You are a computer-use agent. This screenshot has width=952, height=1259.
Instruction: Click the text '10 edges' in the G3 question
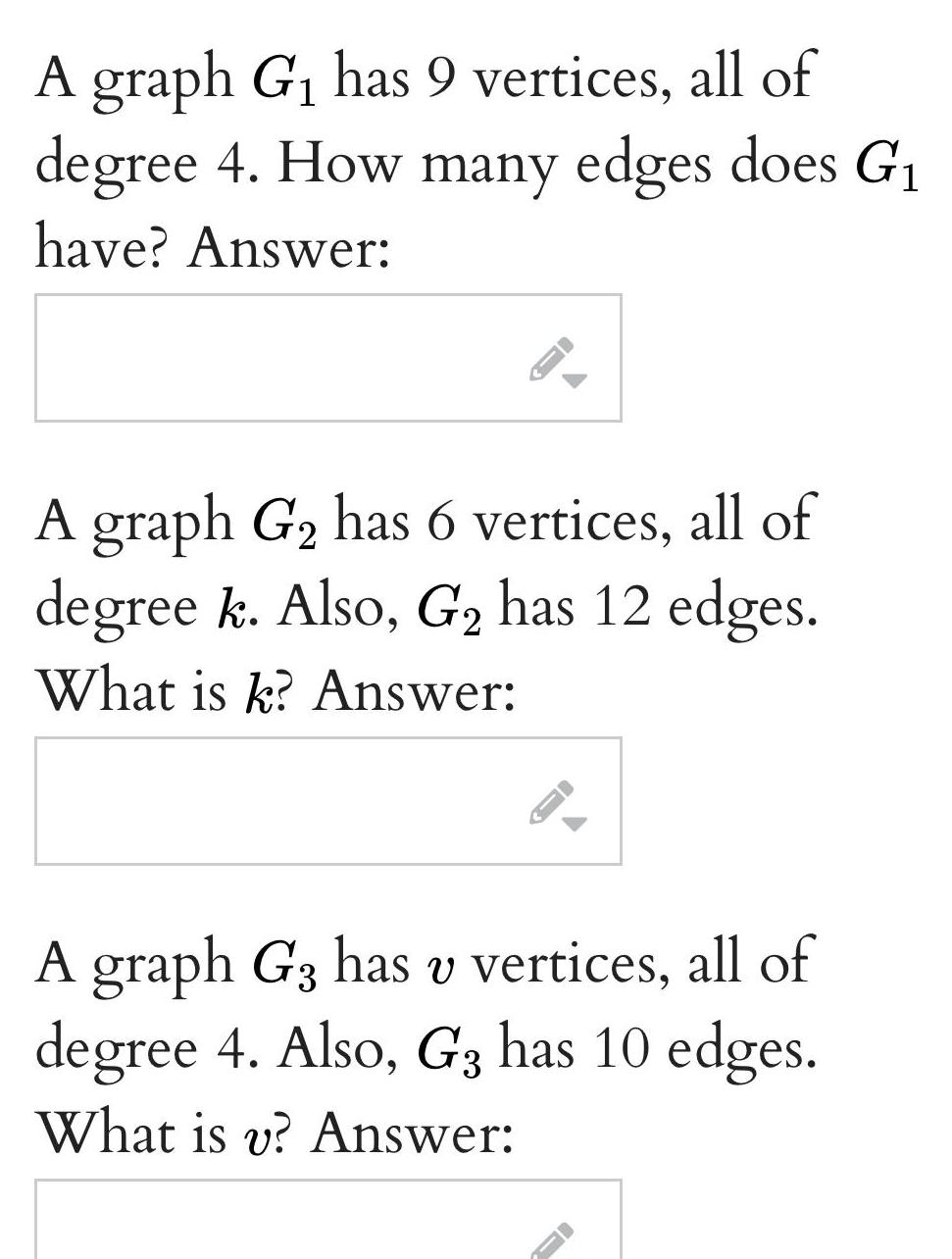coord(705,1050)
